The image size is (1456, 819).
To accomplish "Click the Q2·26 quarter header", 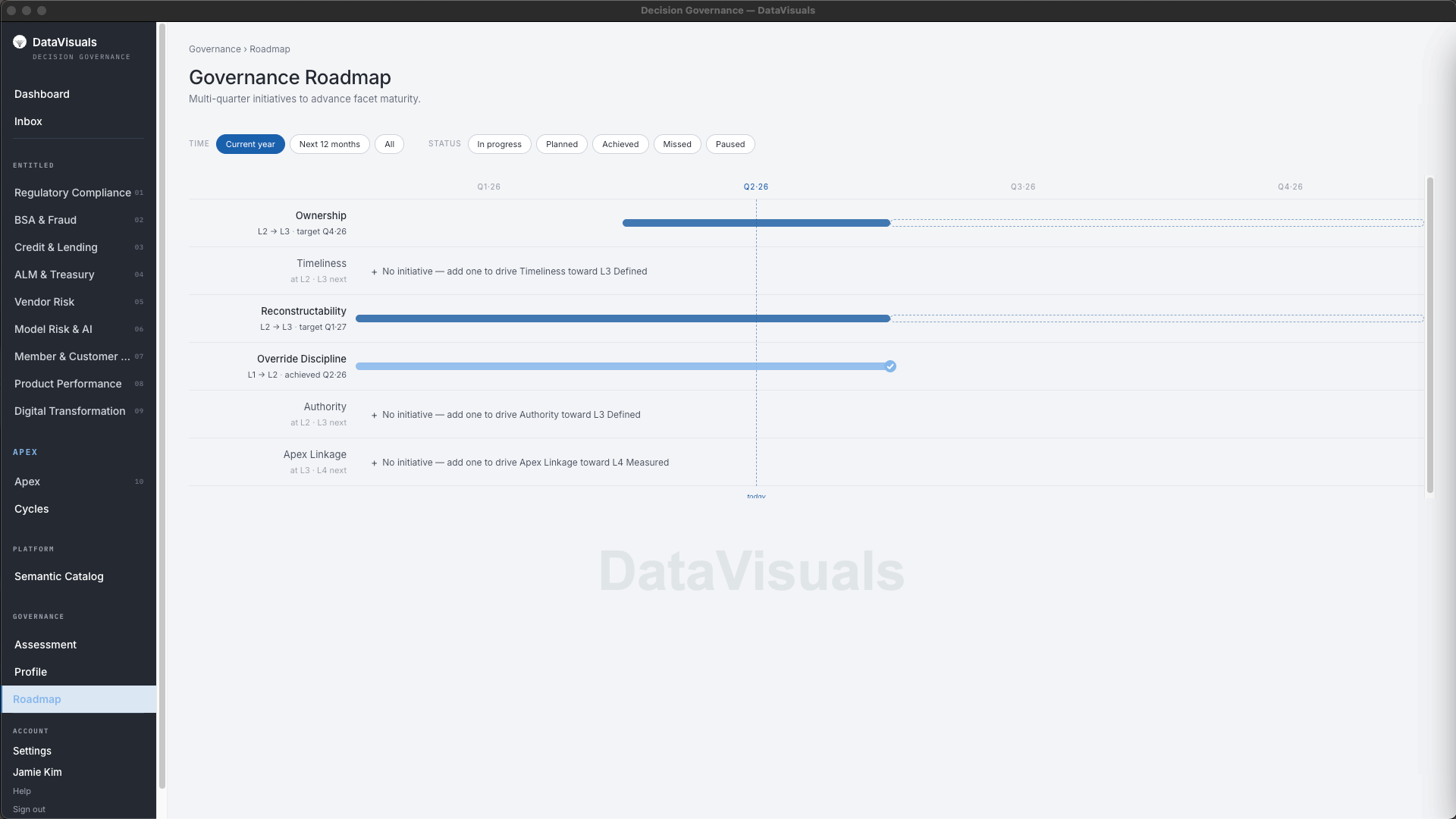I will [756, 187].
